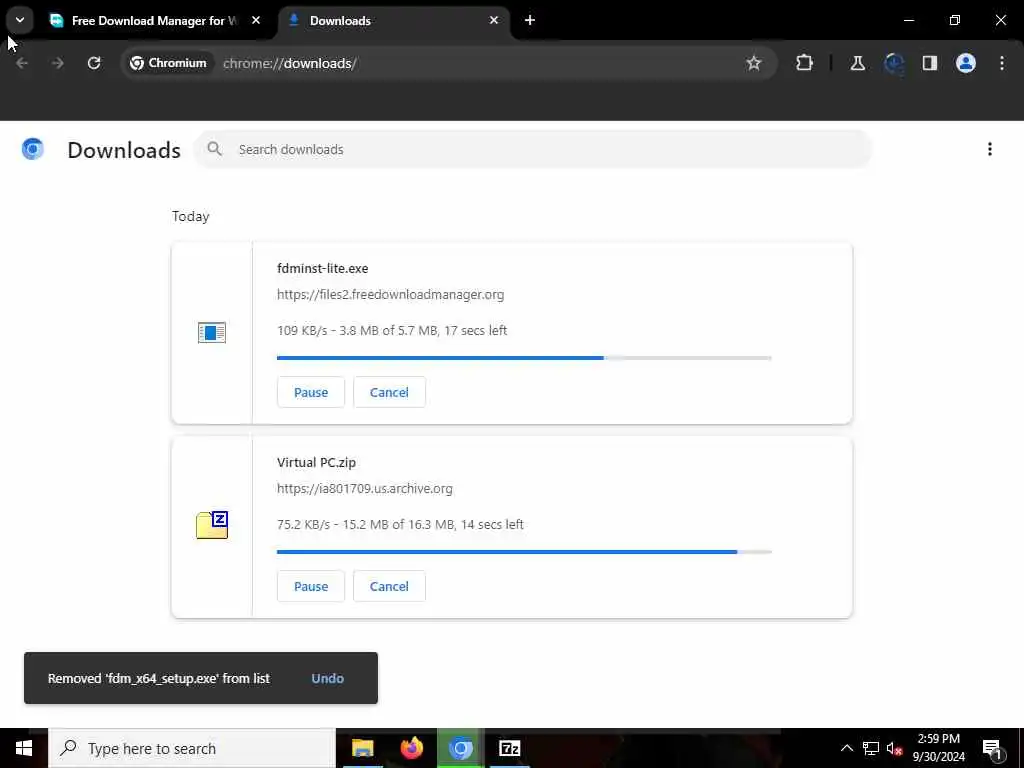Image resolution: width=1024 pixels, height=768 pixels.
Task: Open 7-Zip from the taskbar
Action: click(509, 748)
